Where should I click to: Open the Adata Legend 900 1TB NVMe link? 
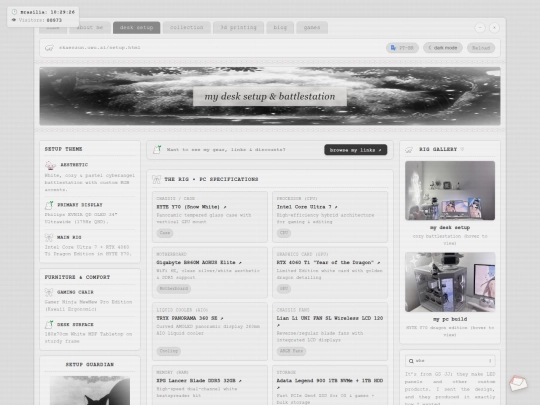[x=330, y=384]
